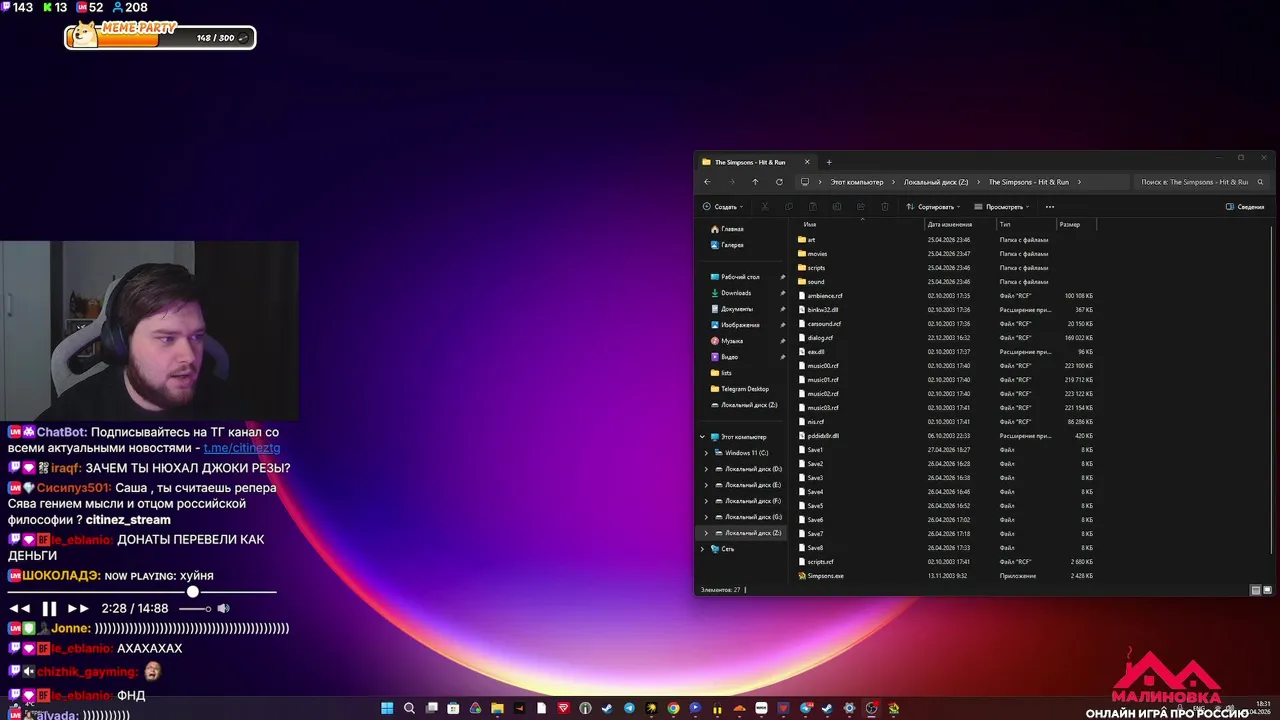Adjust the music player volume slider

pyautogui.click(x=196, y=608)
